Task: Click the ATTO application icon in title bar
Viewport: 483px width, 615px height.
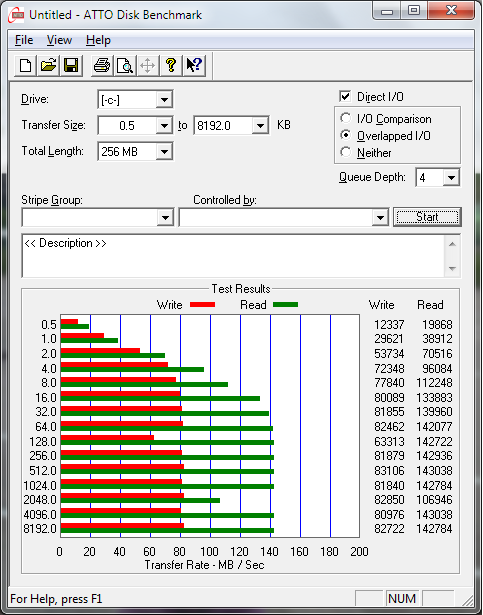Action: pyautogui.click(x=16, y=15)
